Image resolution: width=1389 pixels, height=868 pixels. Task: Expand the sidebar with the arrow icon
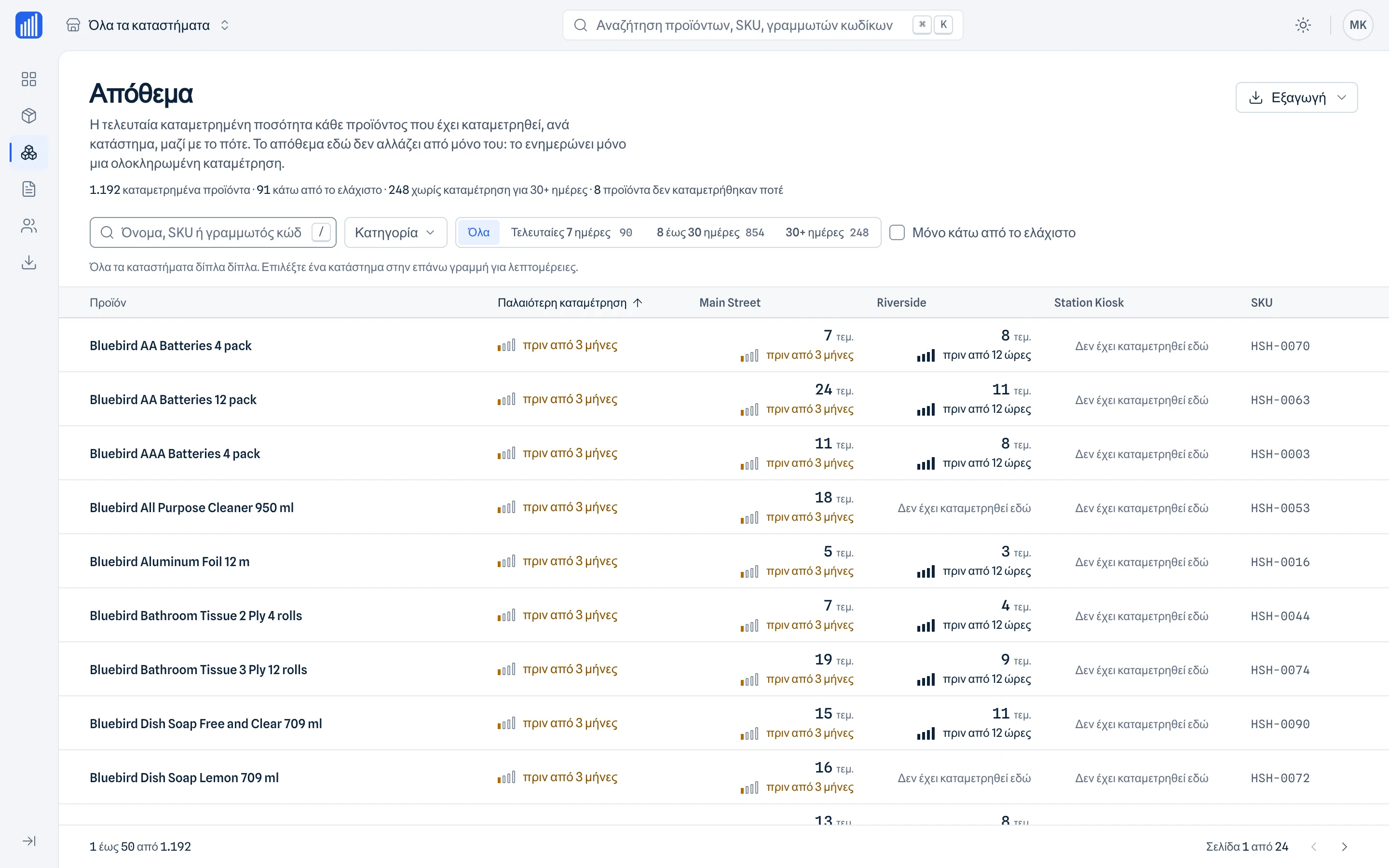[x=29, y=841]
